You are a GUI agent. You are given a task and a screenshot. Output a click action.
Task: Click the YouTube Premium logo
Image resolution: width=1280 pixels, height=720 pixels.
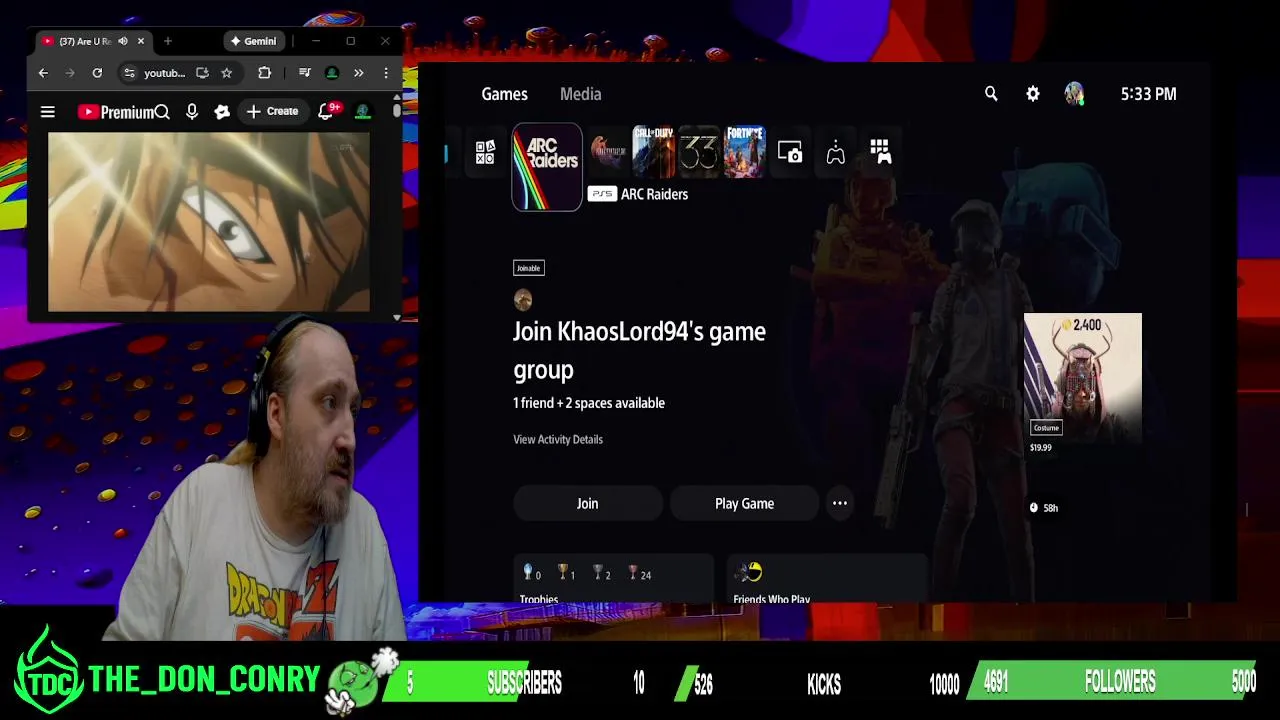coord(115,112)
